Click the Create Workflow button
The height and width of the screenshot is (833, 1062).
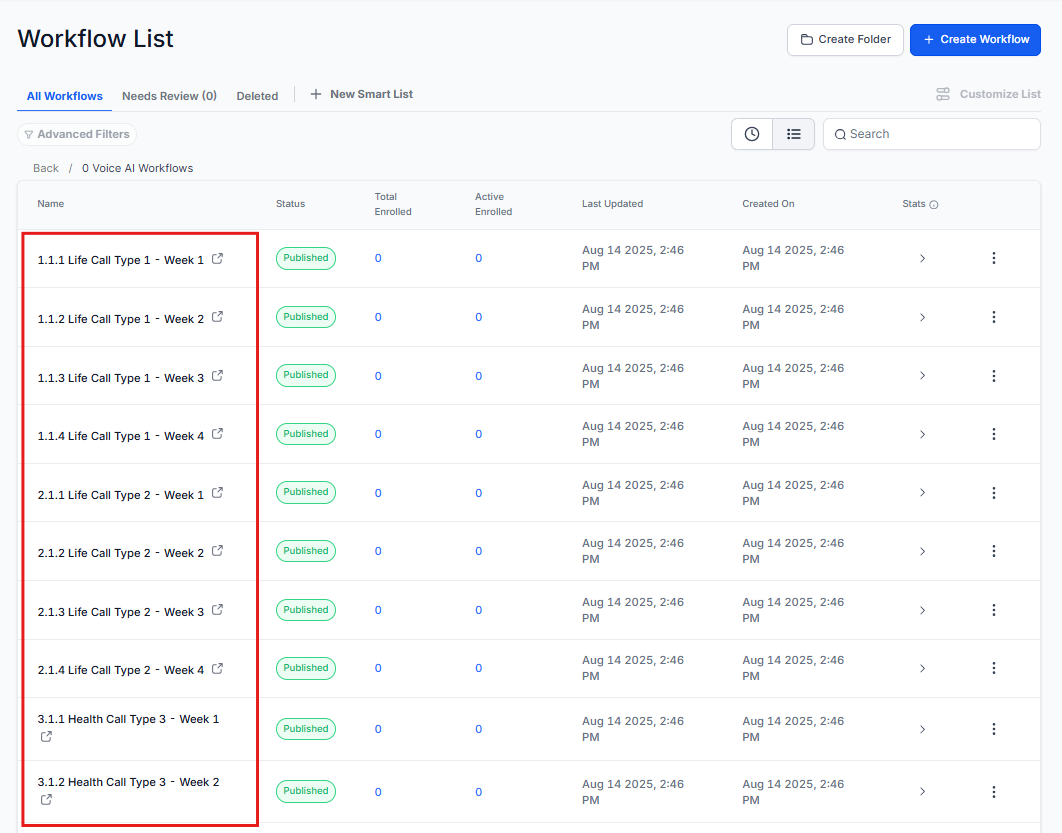975,40
